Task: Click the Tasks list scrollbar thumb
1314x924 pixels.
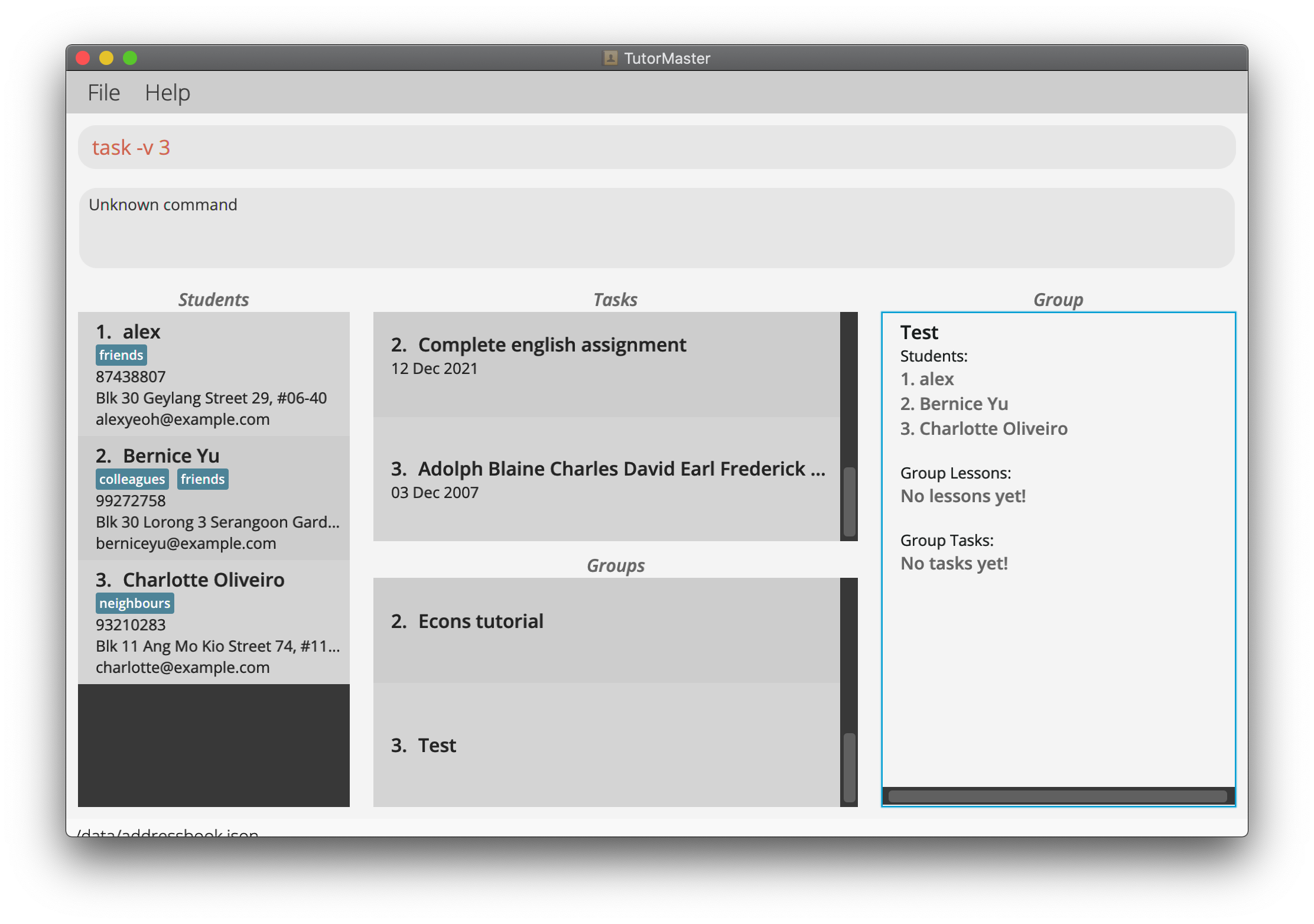Action: (849, 502)
